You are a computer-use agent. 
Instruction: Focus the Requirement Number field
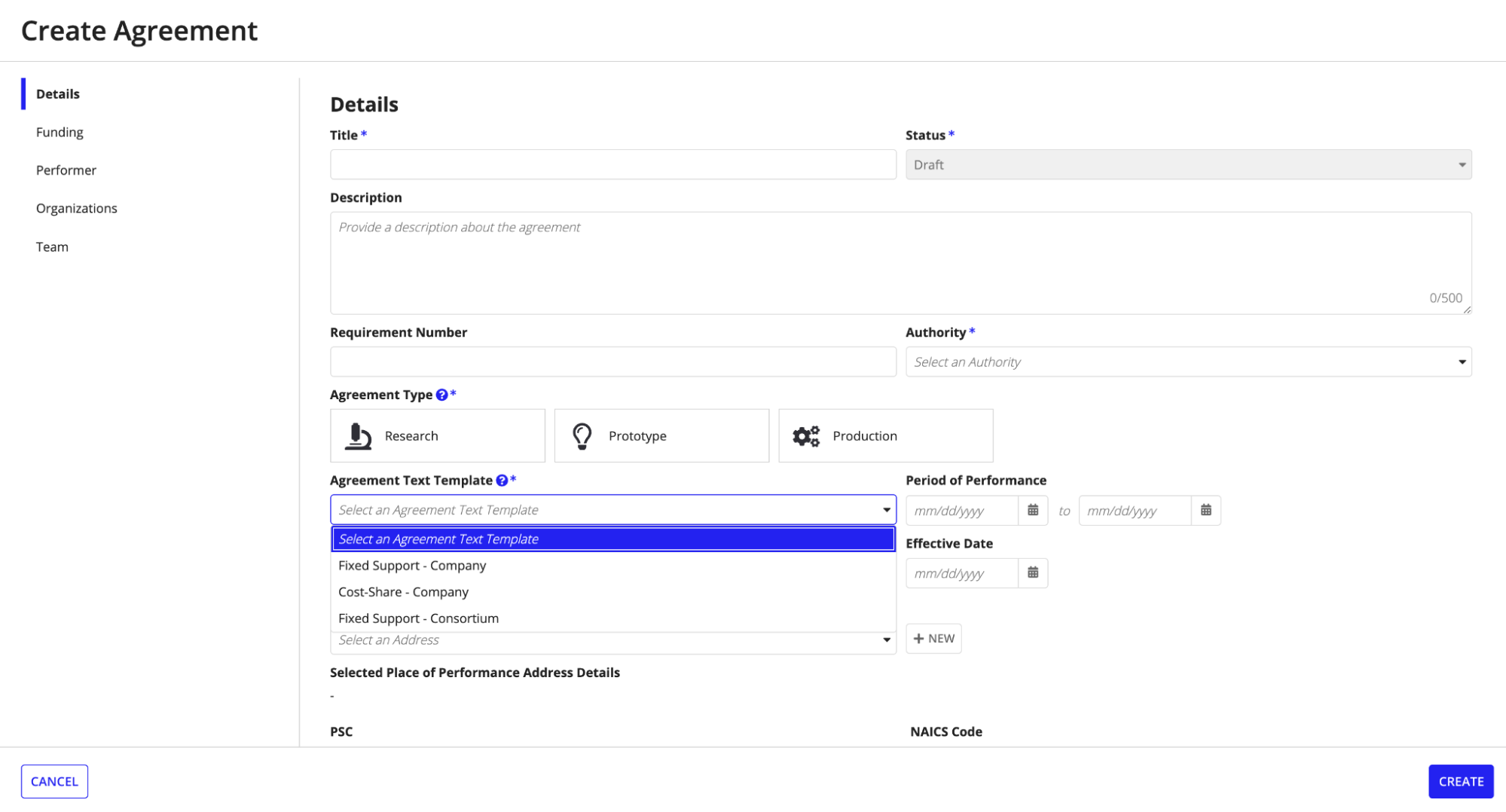(613, 362)
